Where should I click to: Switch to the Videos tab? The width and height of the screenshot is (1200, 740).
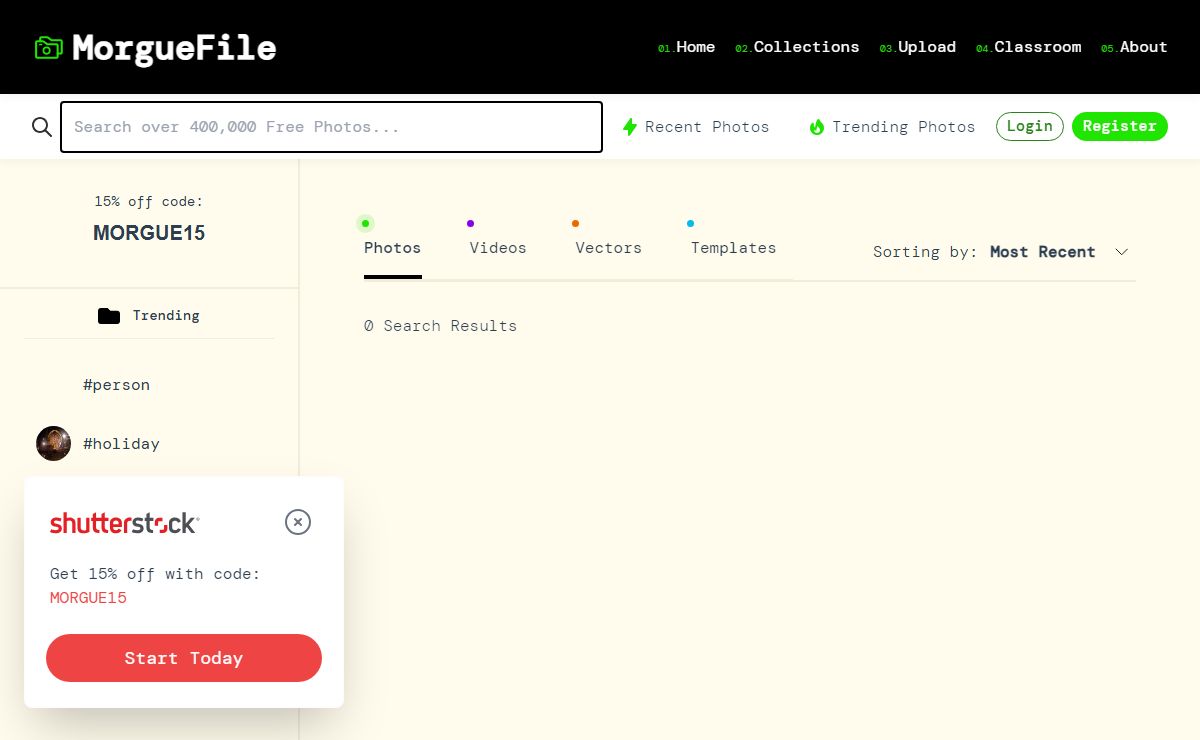[x=498, y=248]
